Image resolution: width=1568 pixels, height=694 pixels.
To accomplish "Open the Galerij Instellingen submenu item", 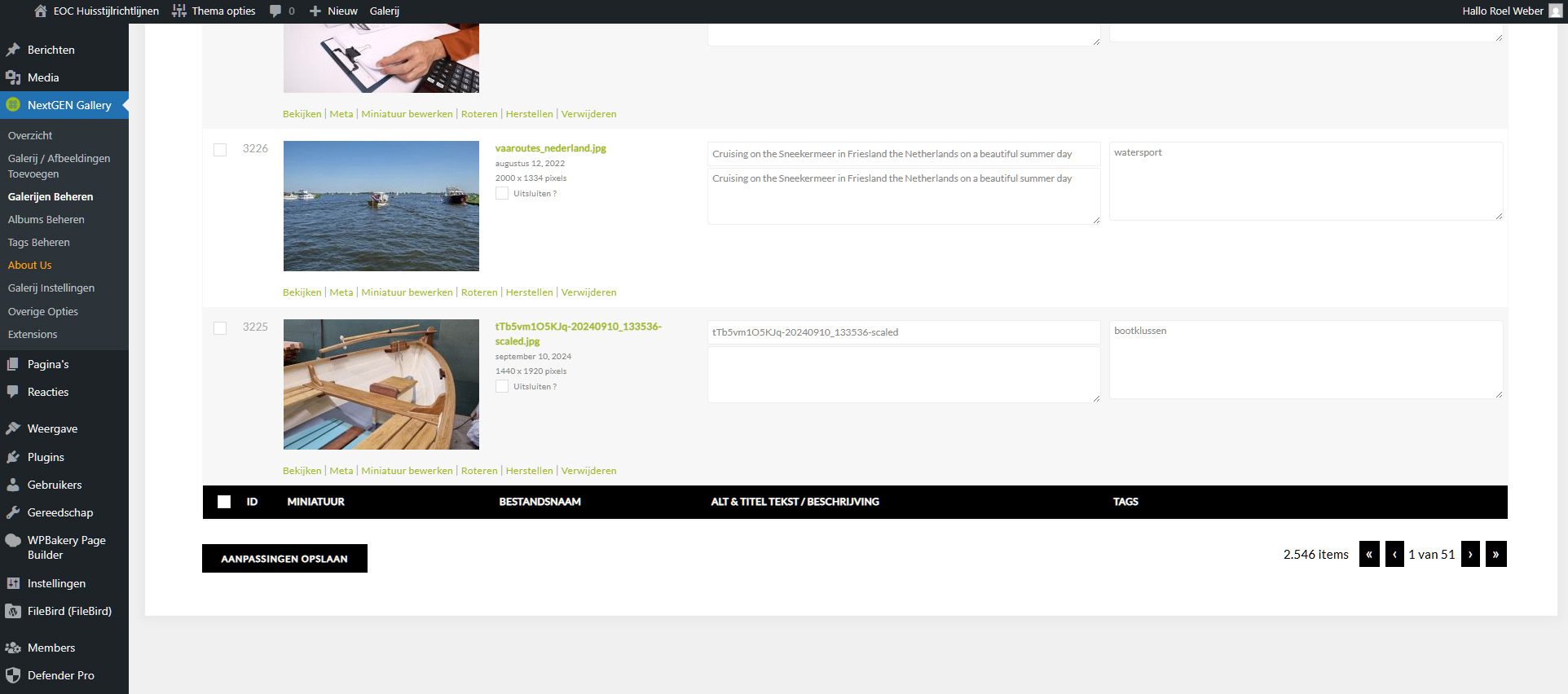I will tap(51, 288).
